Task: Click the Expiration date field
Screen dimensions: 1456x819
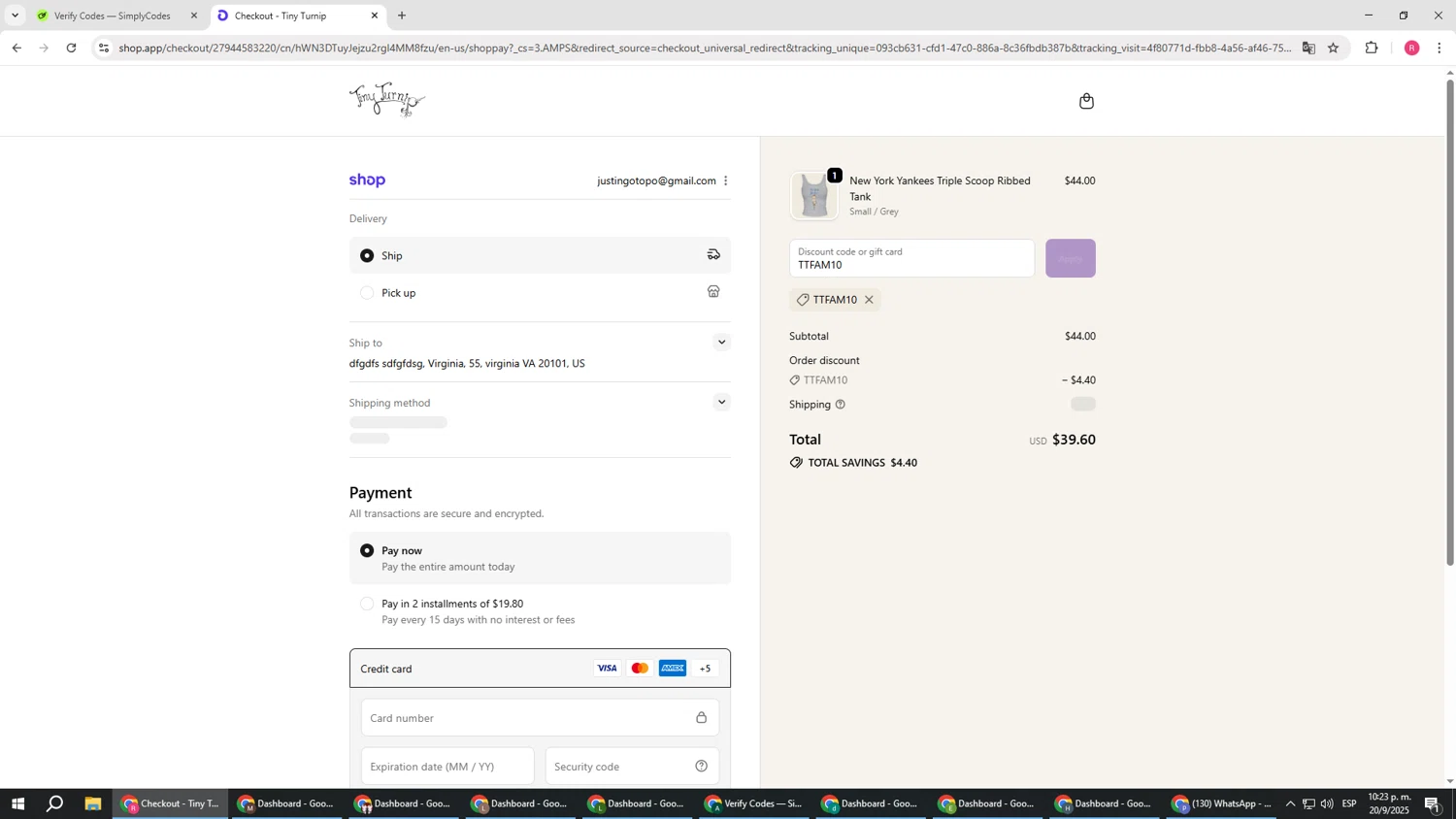Action: 447,767
